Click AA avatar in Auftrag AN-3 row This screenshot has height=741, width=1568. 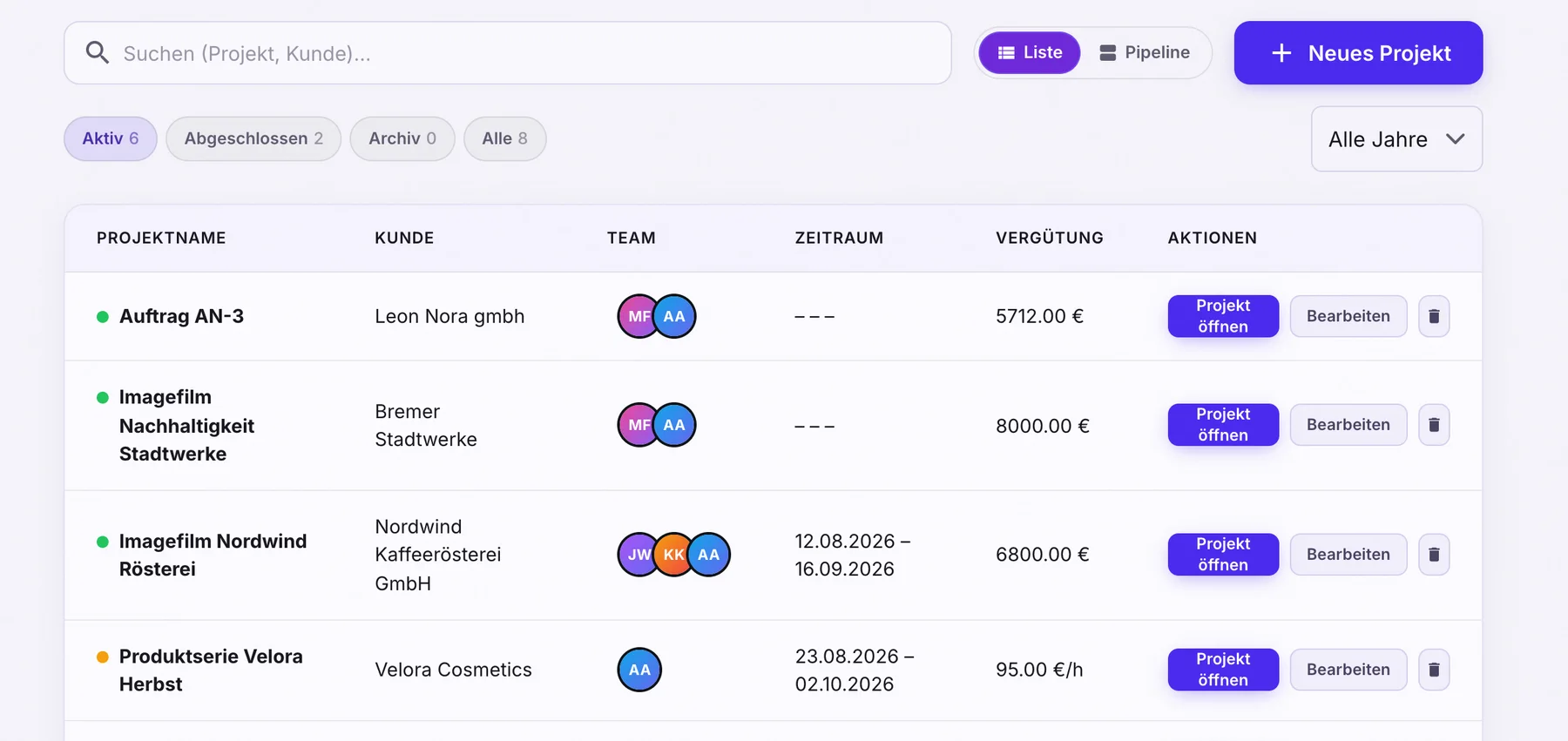(x=674, y=316)
